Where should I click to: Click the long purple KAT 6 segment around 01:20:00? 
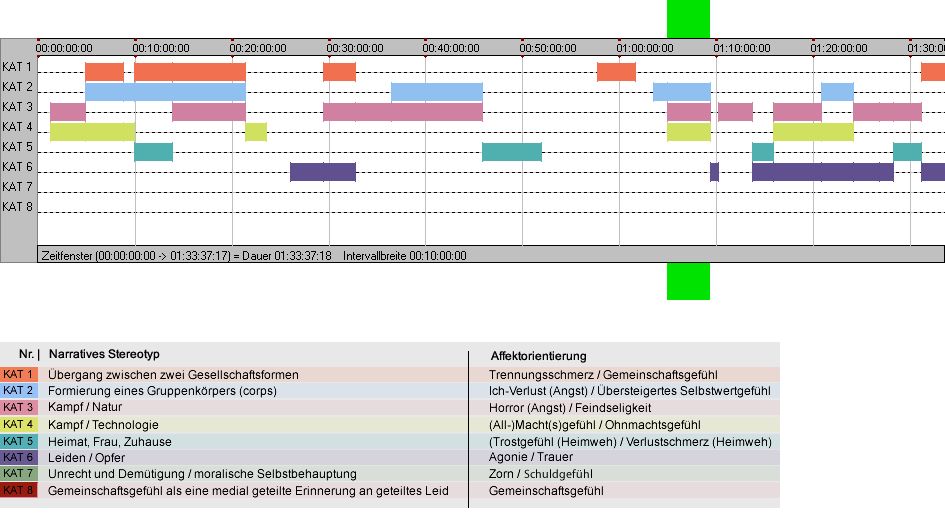tap(823, 172)
